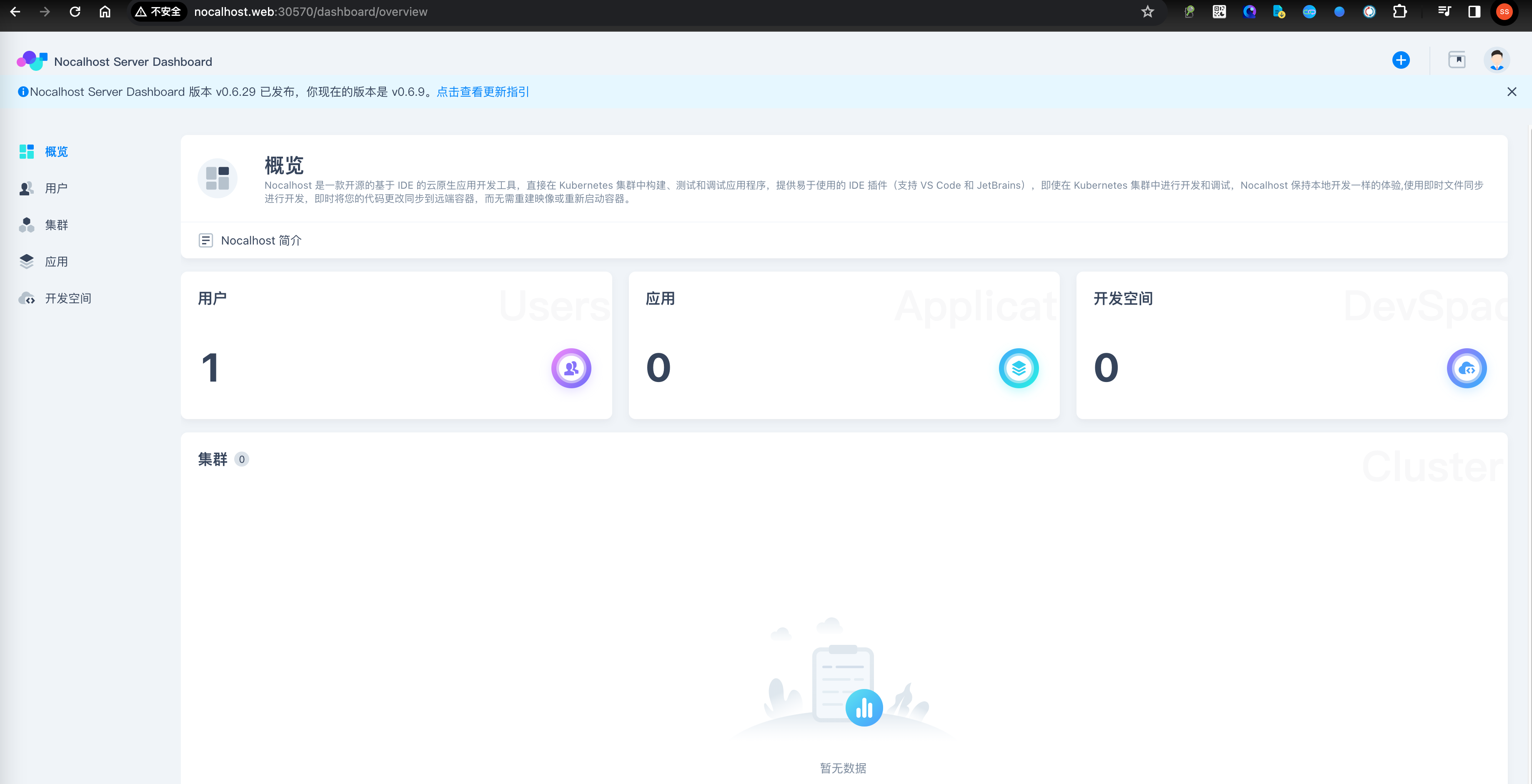This screenshot has width=1532, height=784.
Task: Click the info icon in update banner
Action: point(23,92)
